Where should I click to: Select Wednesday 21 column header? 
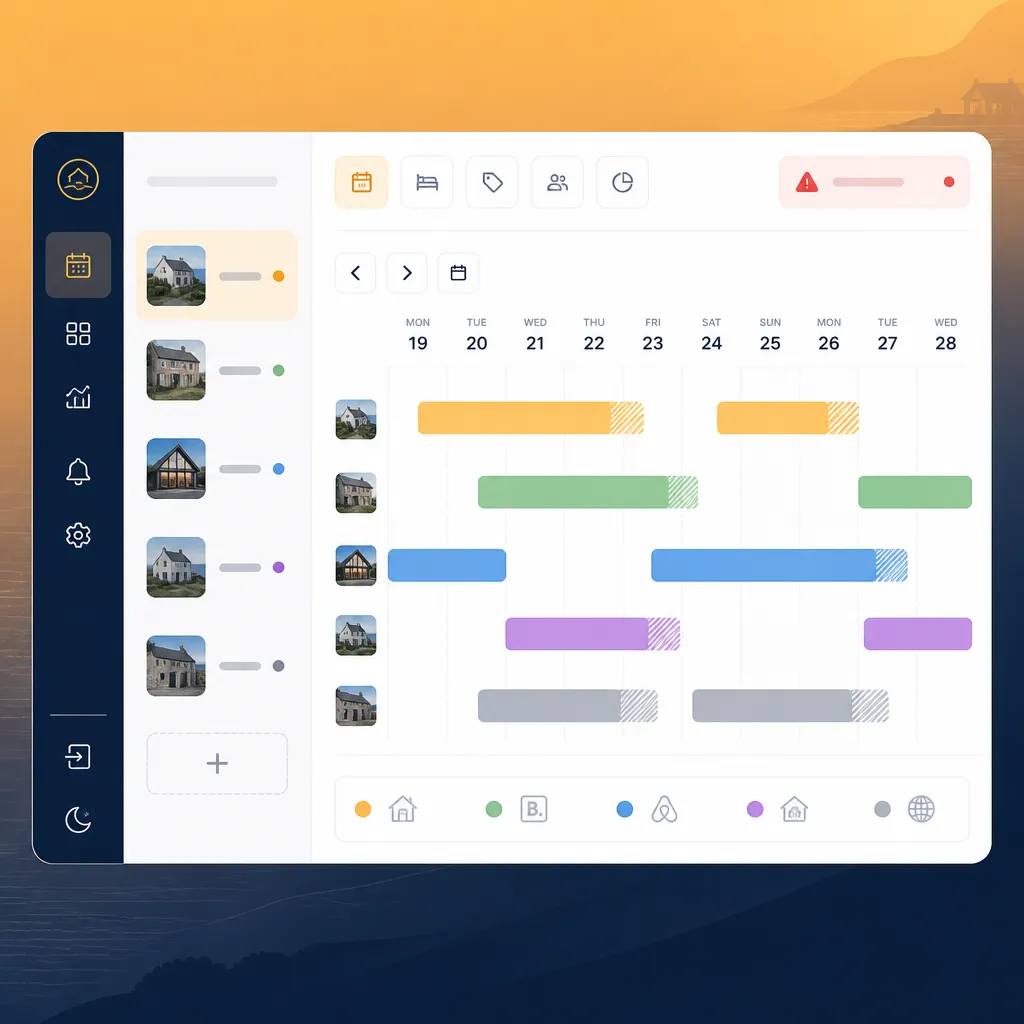535,334
